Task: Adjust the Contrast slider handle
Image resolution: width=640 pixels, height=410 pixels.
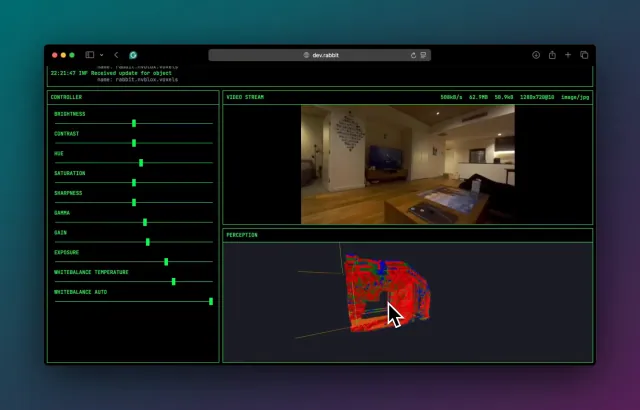Action: click(134, 143)
